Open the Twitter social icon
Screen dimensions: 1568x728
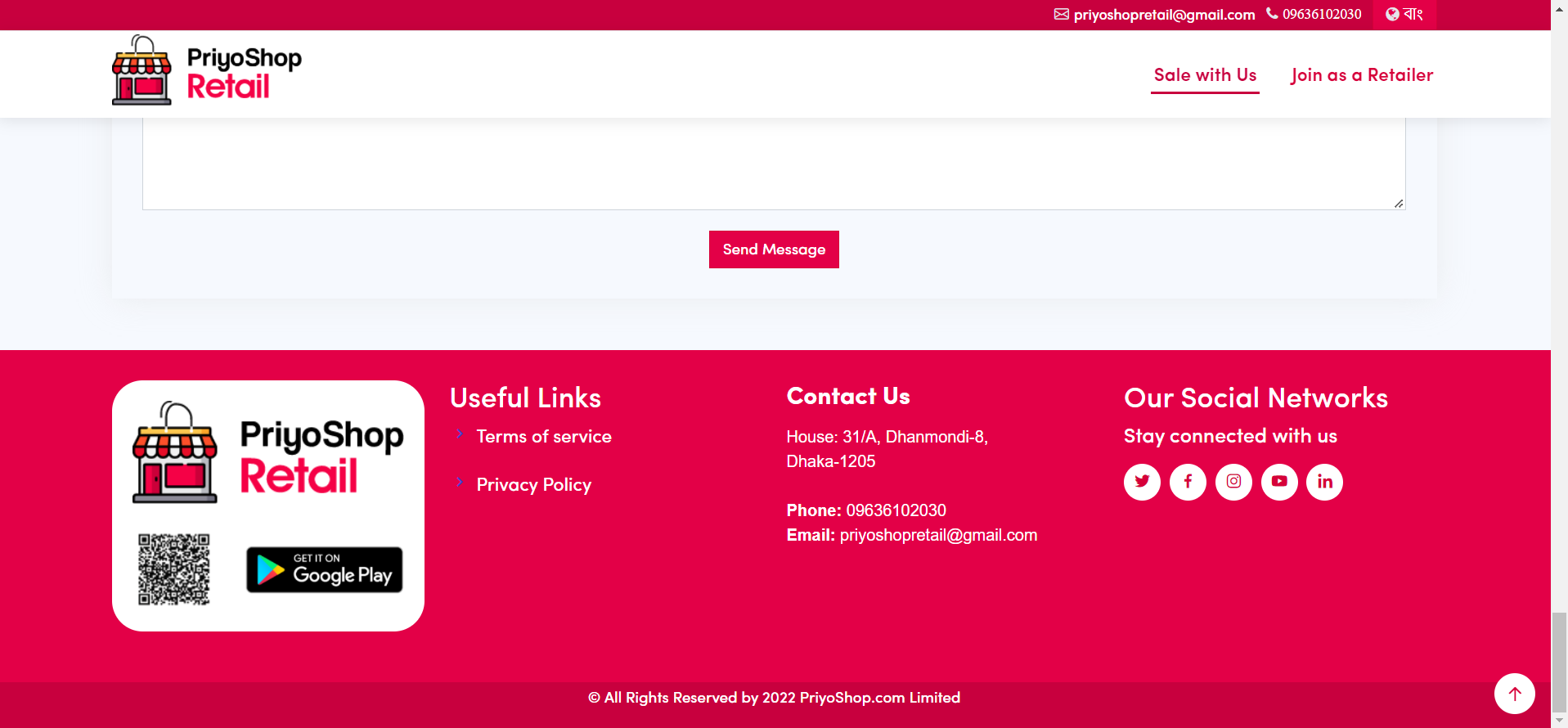1142,482
